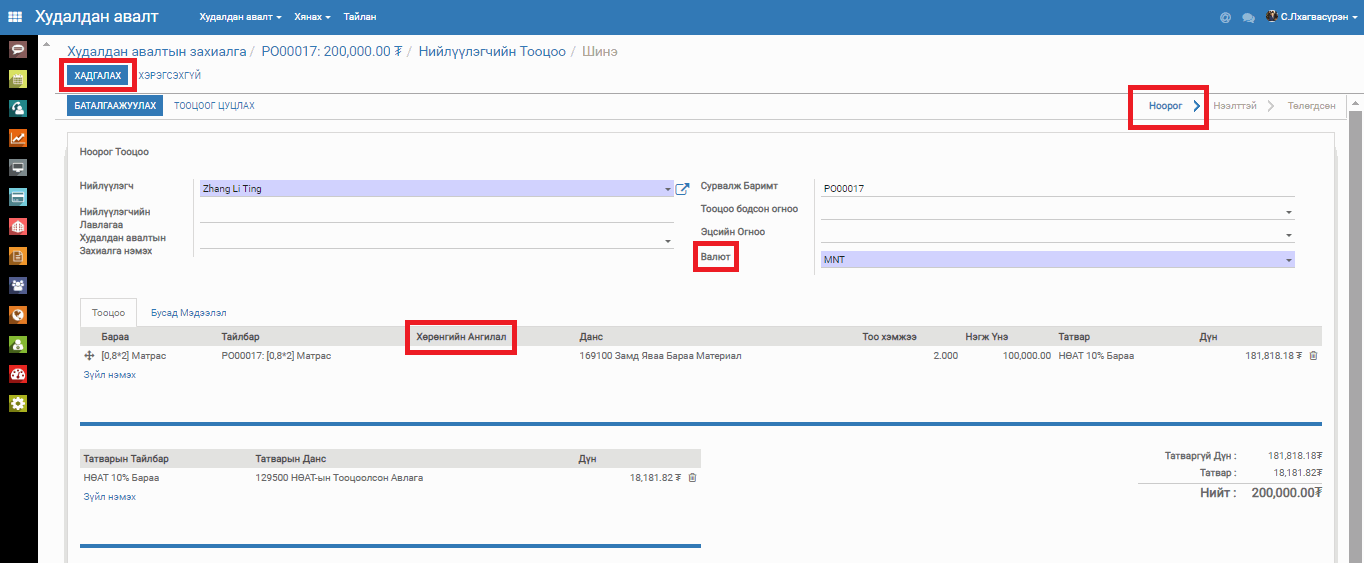Open supplier record via external link icon

(683, 189)
